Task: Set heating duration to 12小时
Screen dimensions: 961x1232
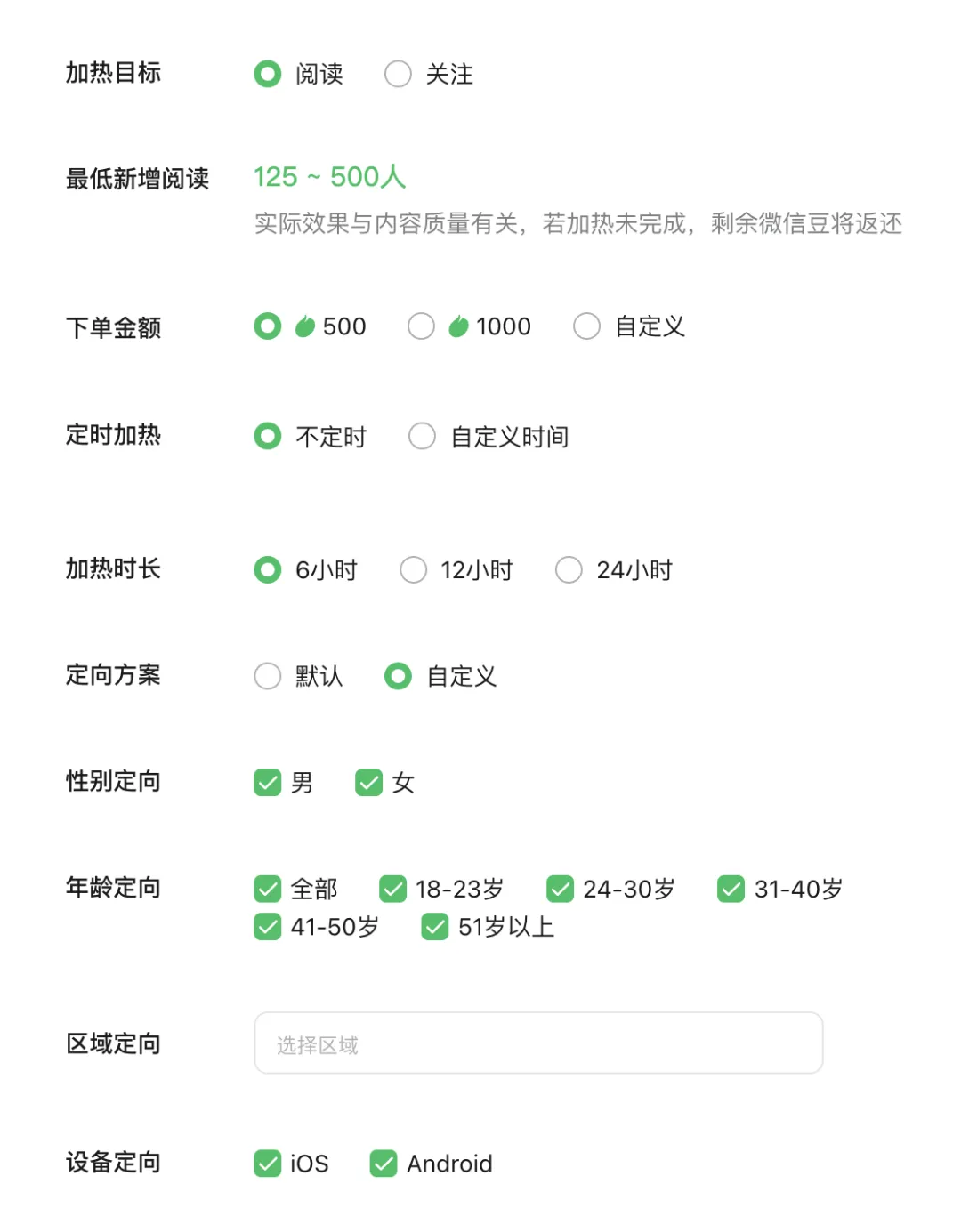Action: pos(414,570)
